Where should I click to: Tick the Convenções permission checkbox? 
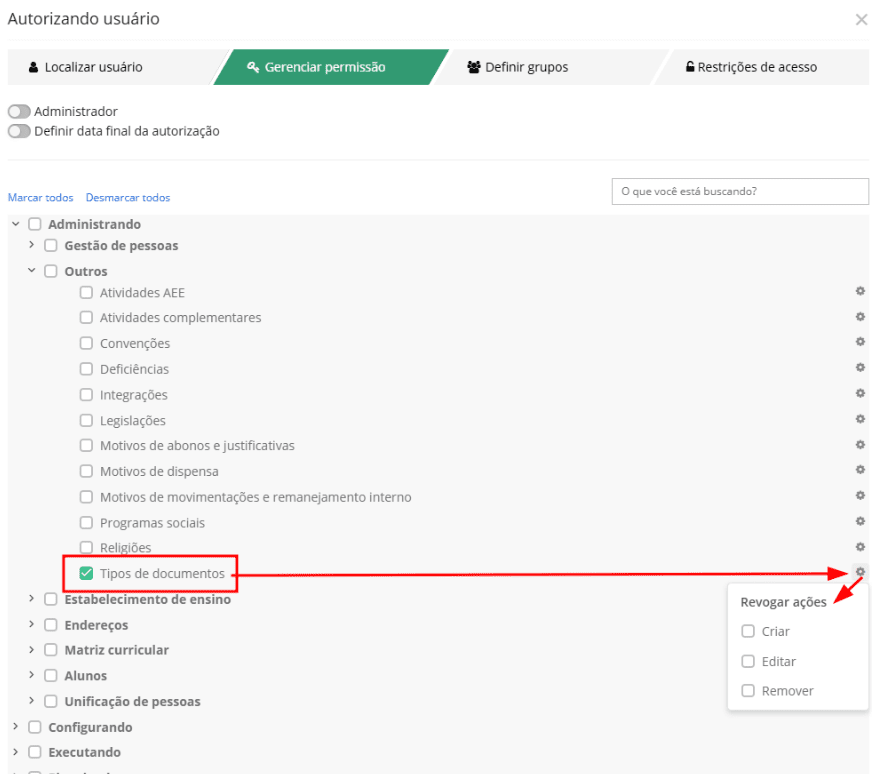[x=86, y=343]
